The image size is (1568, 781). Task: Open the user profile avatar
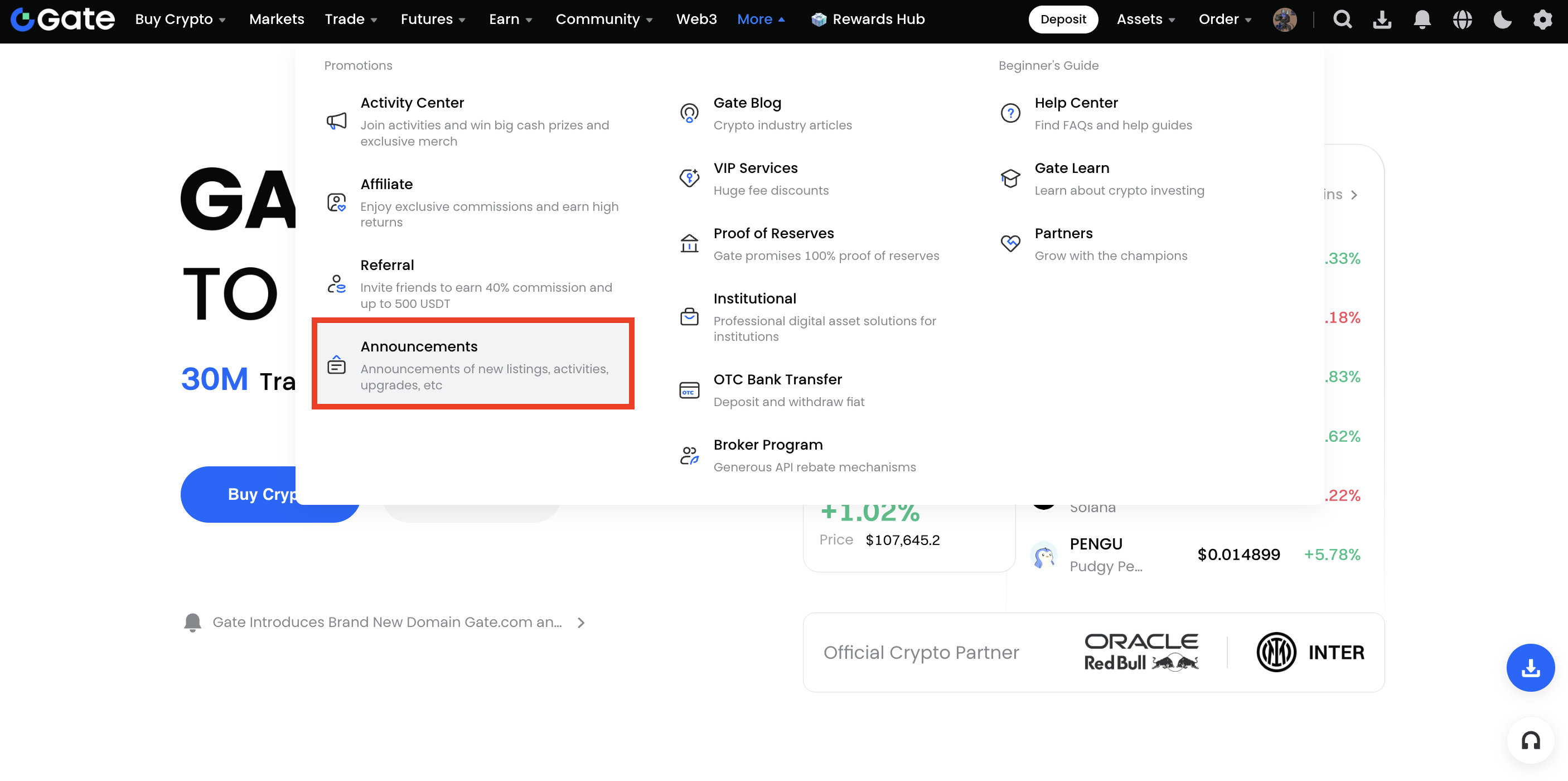tap(1284, 20)
